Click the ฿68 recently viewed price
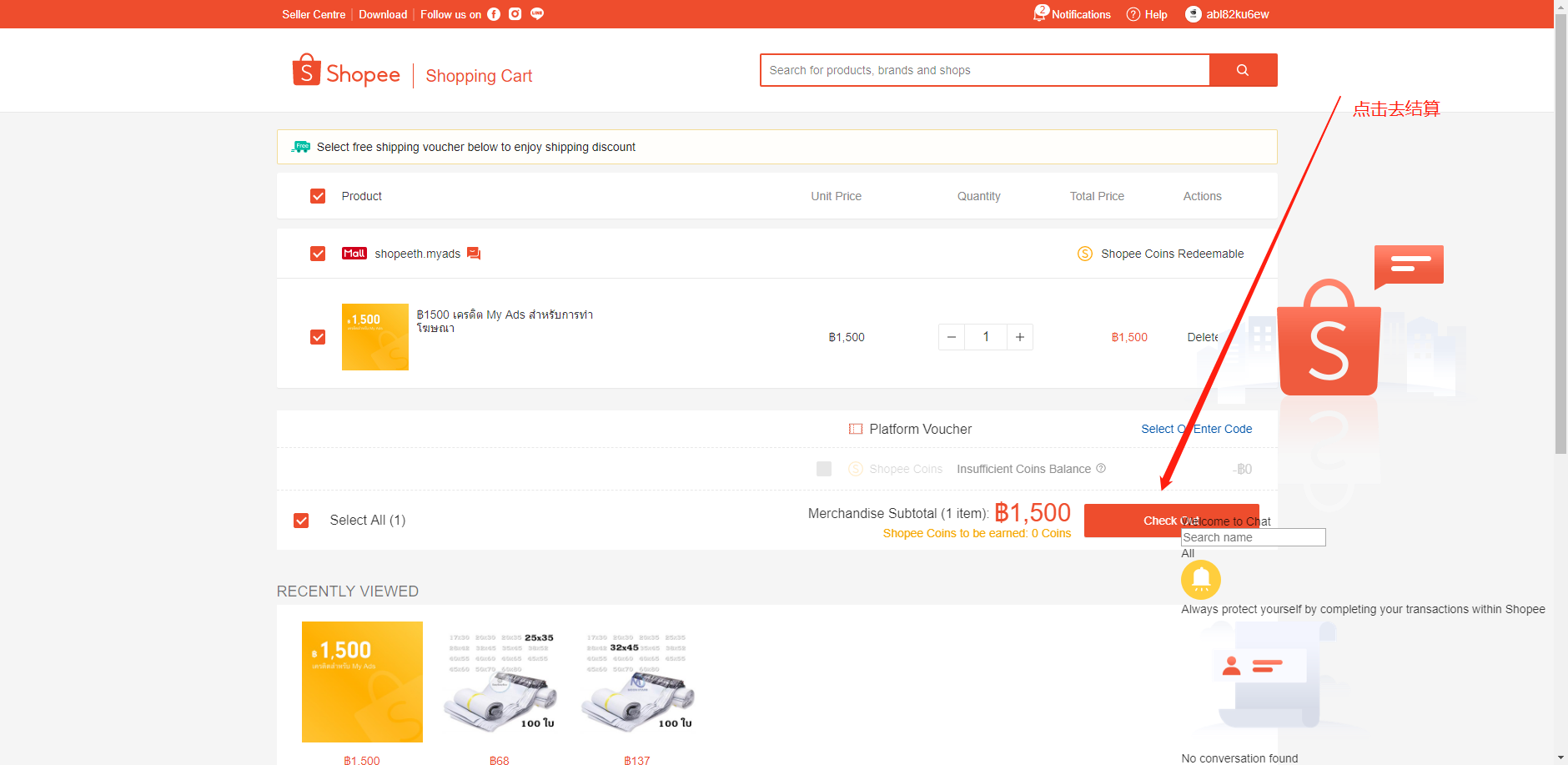Viewport: 1568px width, 765px height. tap(499, 760)
